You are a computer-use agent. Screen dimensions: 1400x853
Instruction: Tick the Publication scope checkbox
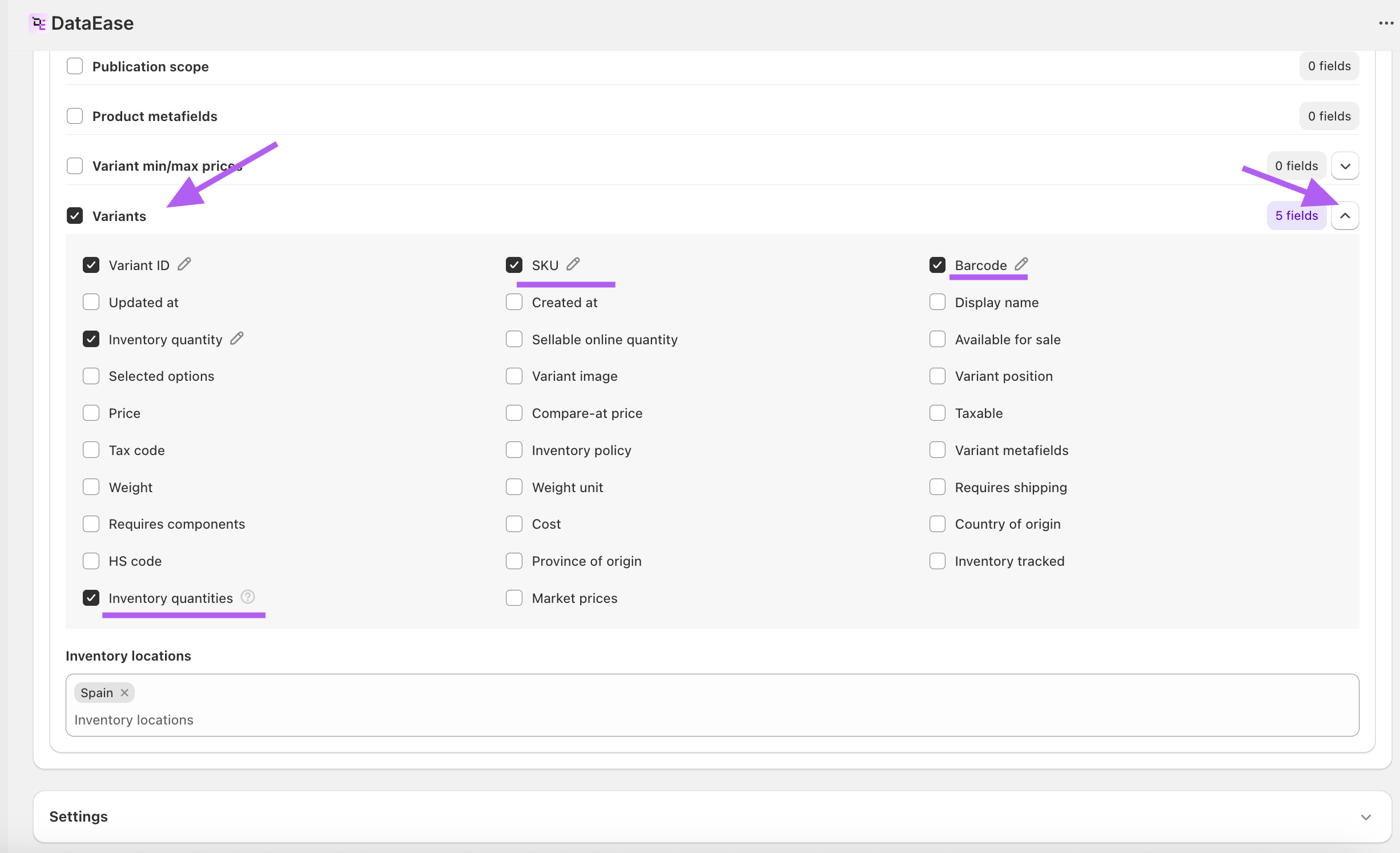[75, 66]
